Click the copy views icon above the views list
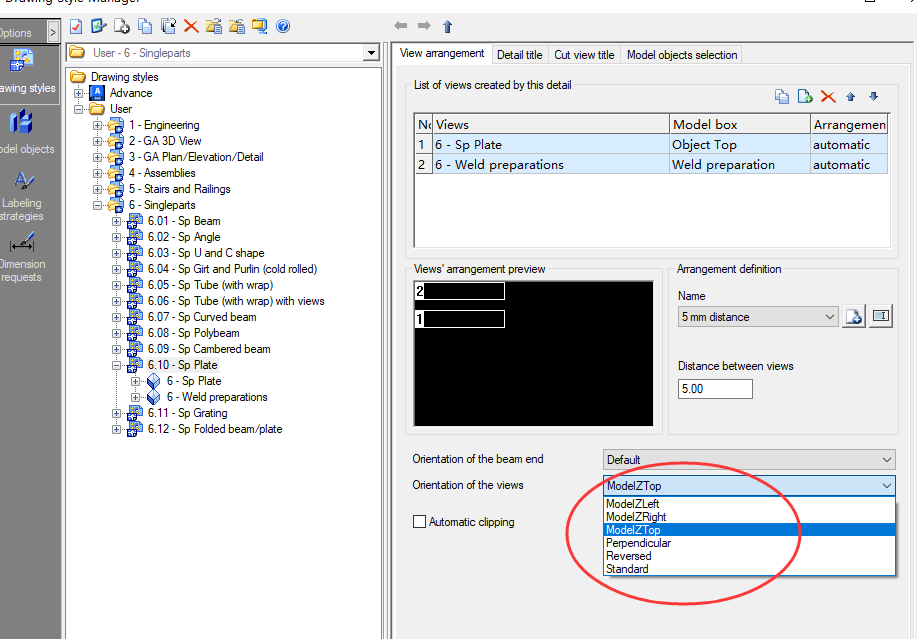 click(x=782, y=96)
